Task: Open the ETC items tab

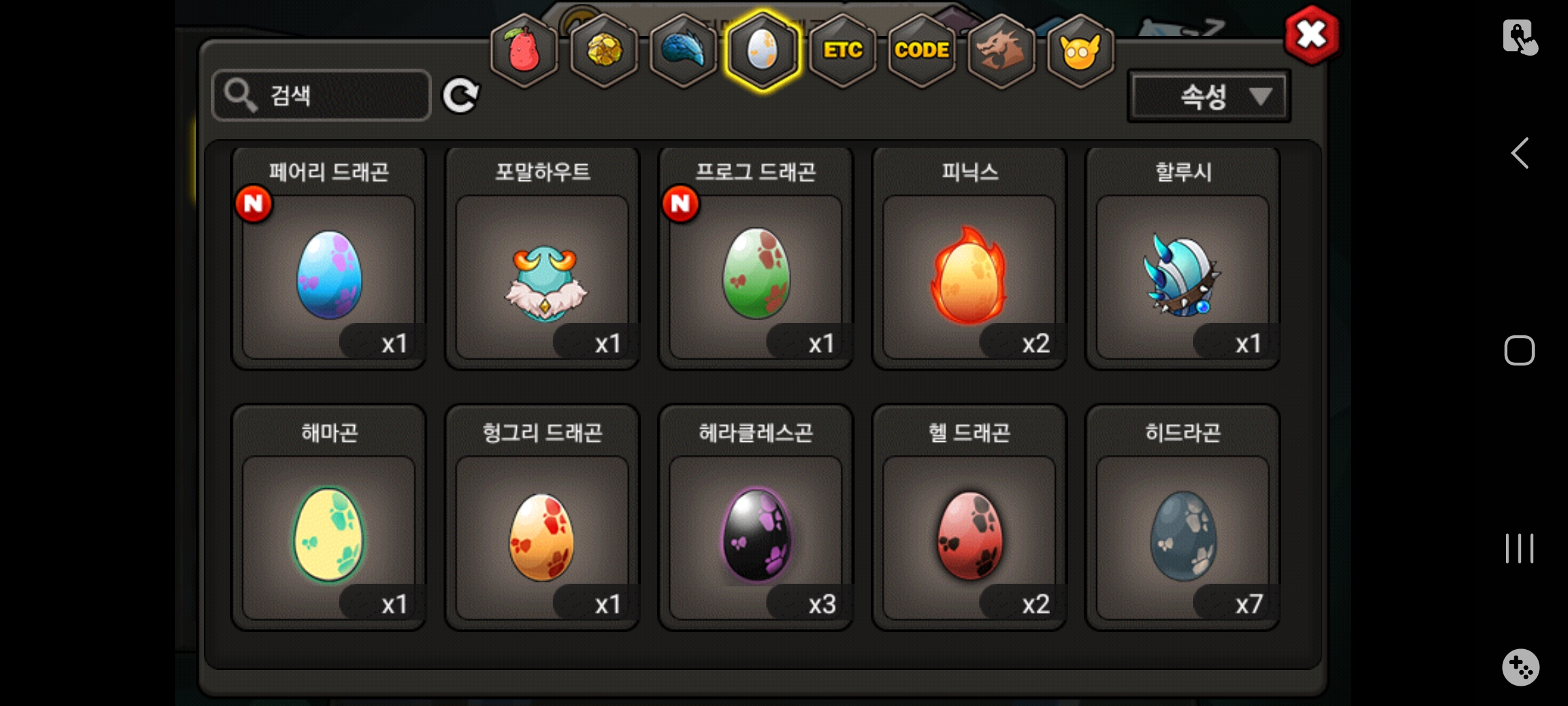Action: pos(843,50)
